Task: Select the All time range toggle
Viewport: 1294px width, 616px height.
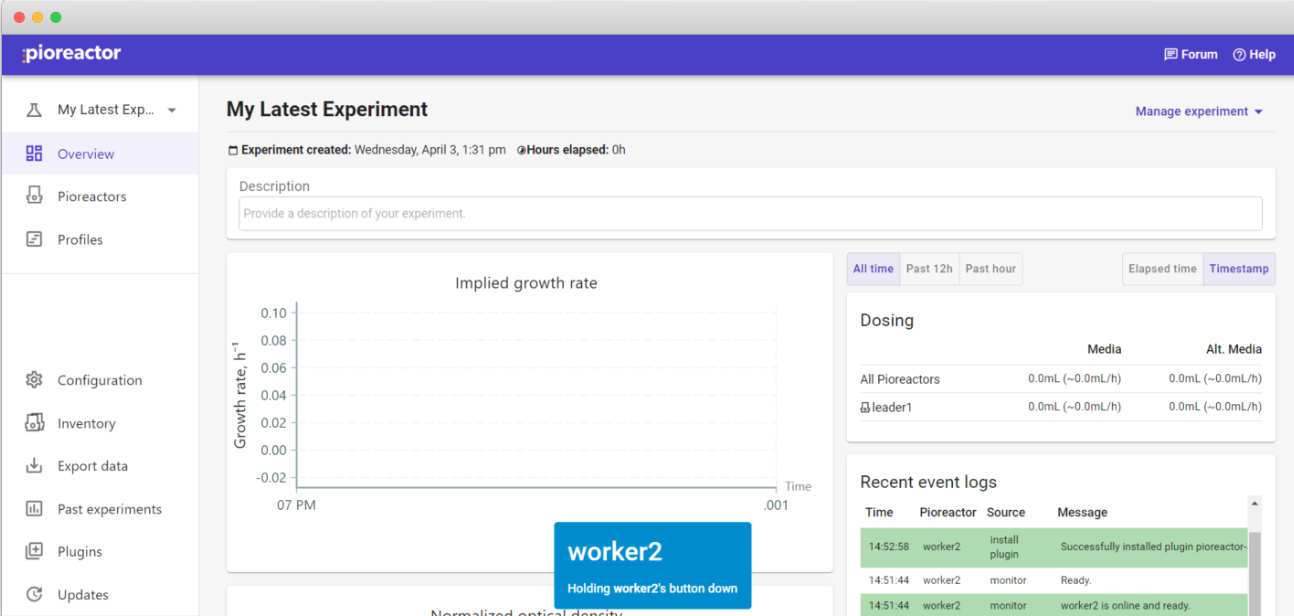Action: [x=873, y=269]
